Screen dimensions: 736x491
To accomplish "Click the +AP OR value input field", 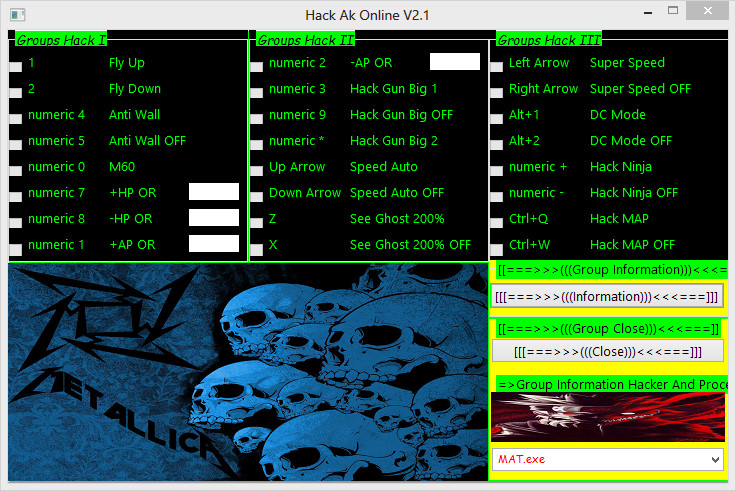I will pyautogui.click(x=214, y=244).
